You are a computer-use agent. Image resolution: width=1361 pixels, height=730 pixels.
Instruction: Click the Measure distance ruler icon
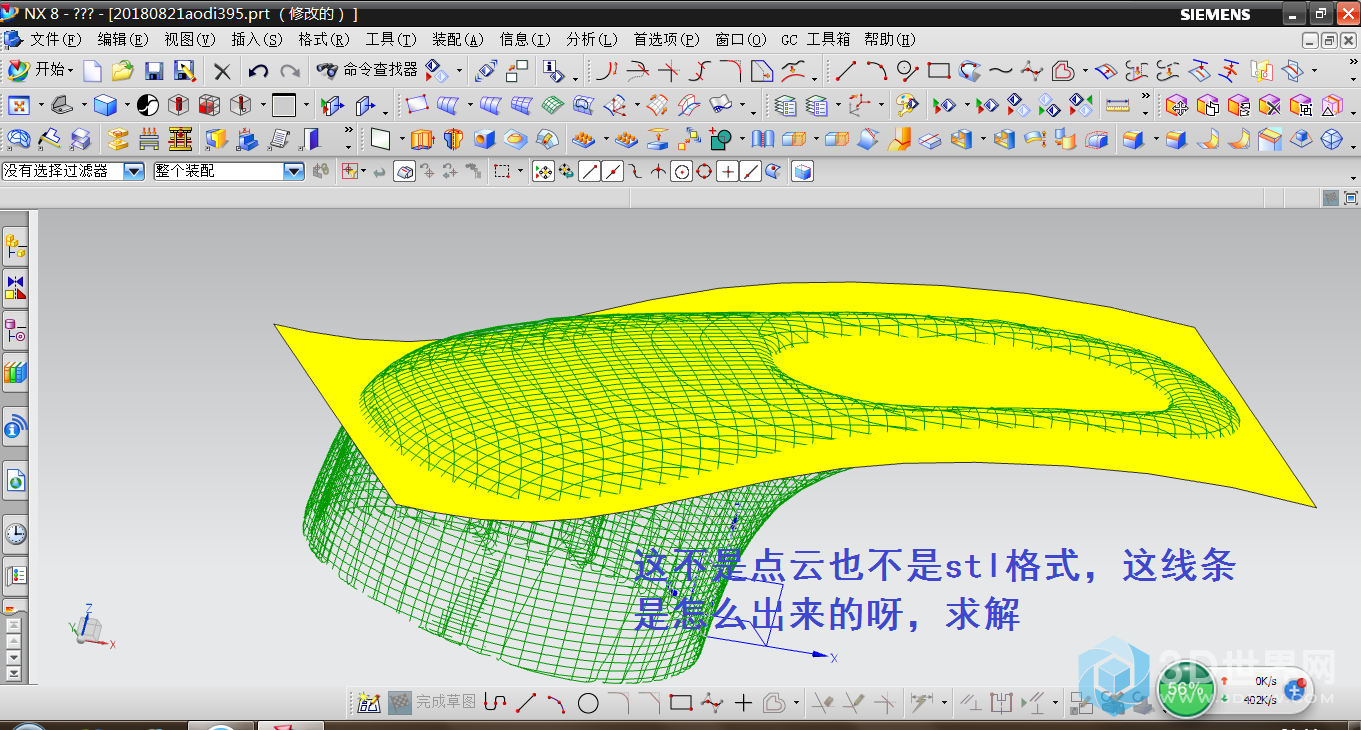pos(1117,105)
